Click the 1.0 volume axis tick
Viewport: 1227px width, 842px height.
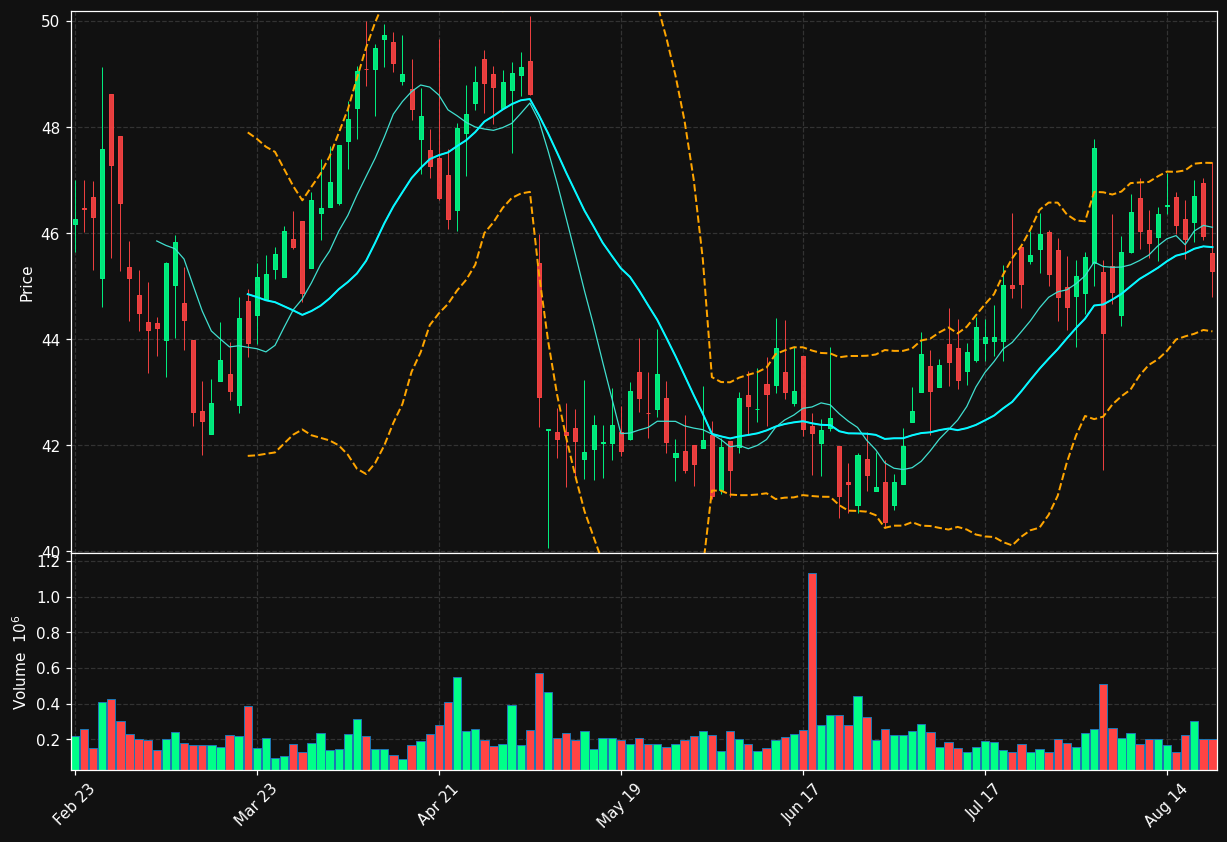[50, 598]
